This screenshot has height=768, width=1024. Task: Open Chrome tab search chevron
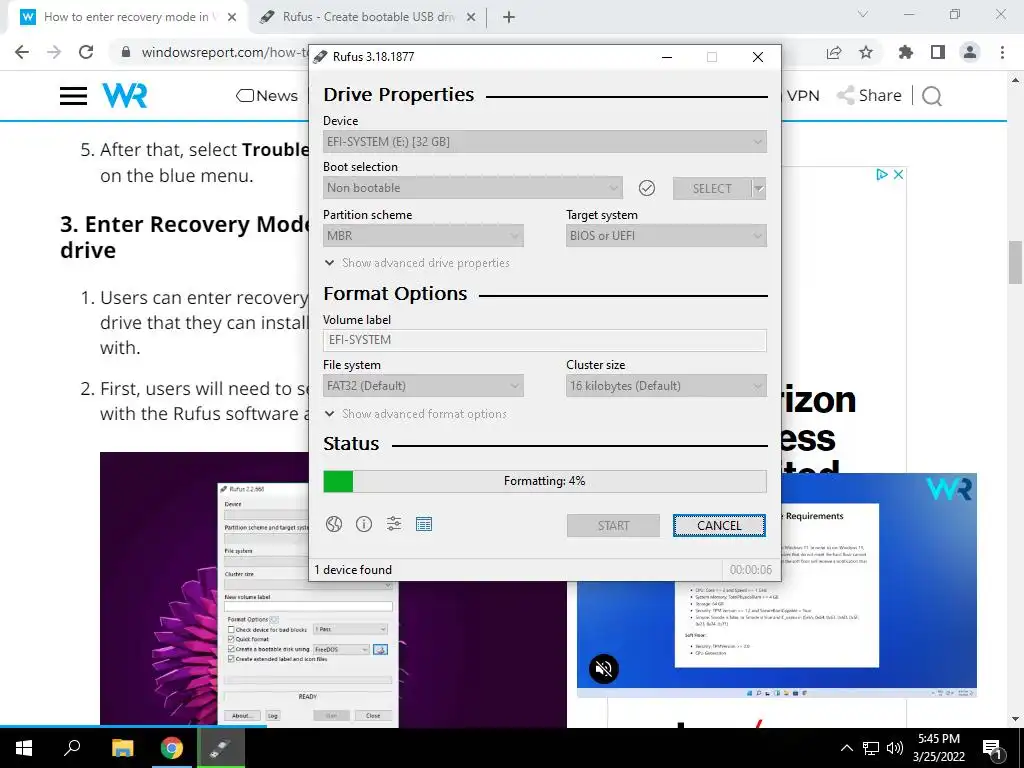click(863, 14)
